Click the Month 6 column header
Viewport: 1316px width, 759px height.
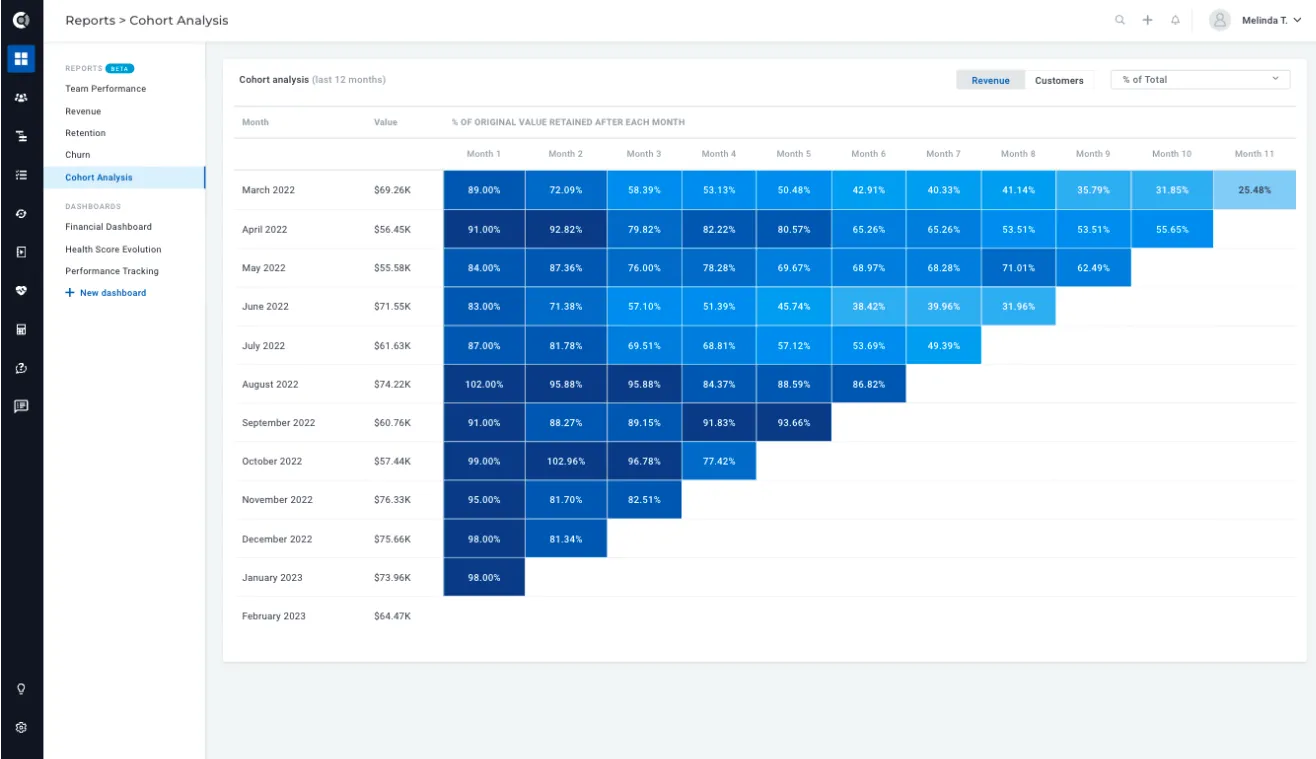coord(868,154)
